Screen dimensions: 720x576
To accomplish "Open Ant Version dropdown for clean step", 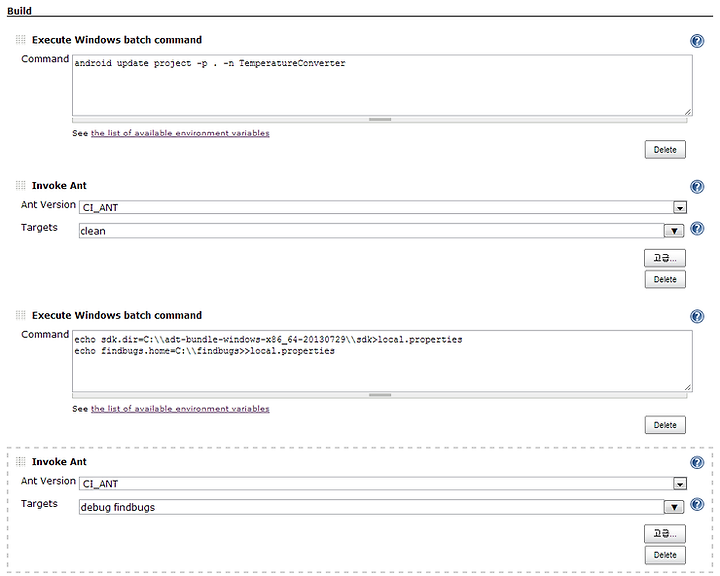I will point(680,208).
